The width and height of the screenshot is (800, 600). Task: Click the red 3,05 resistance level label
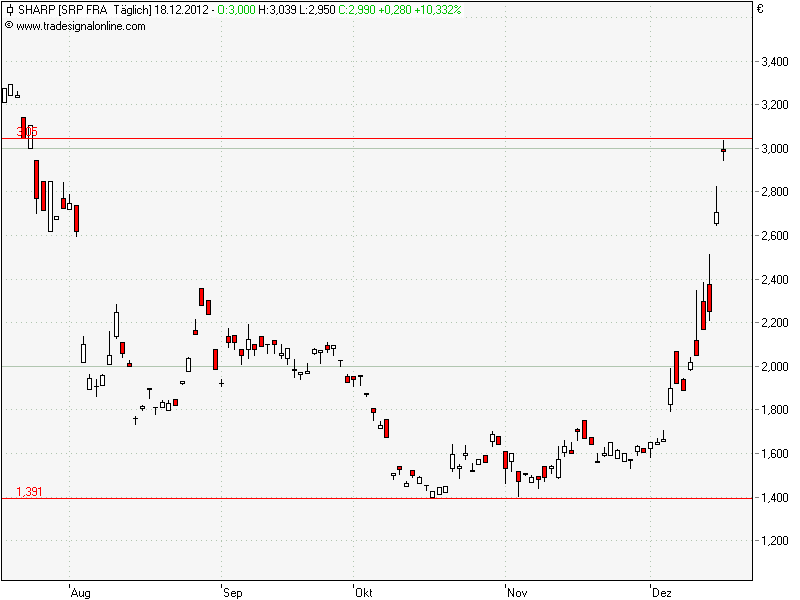pos(27,132)
